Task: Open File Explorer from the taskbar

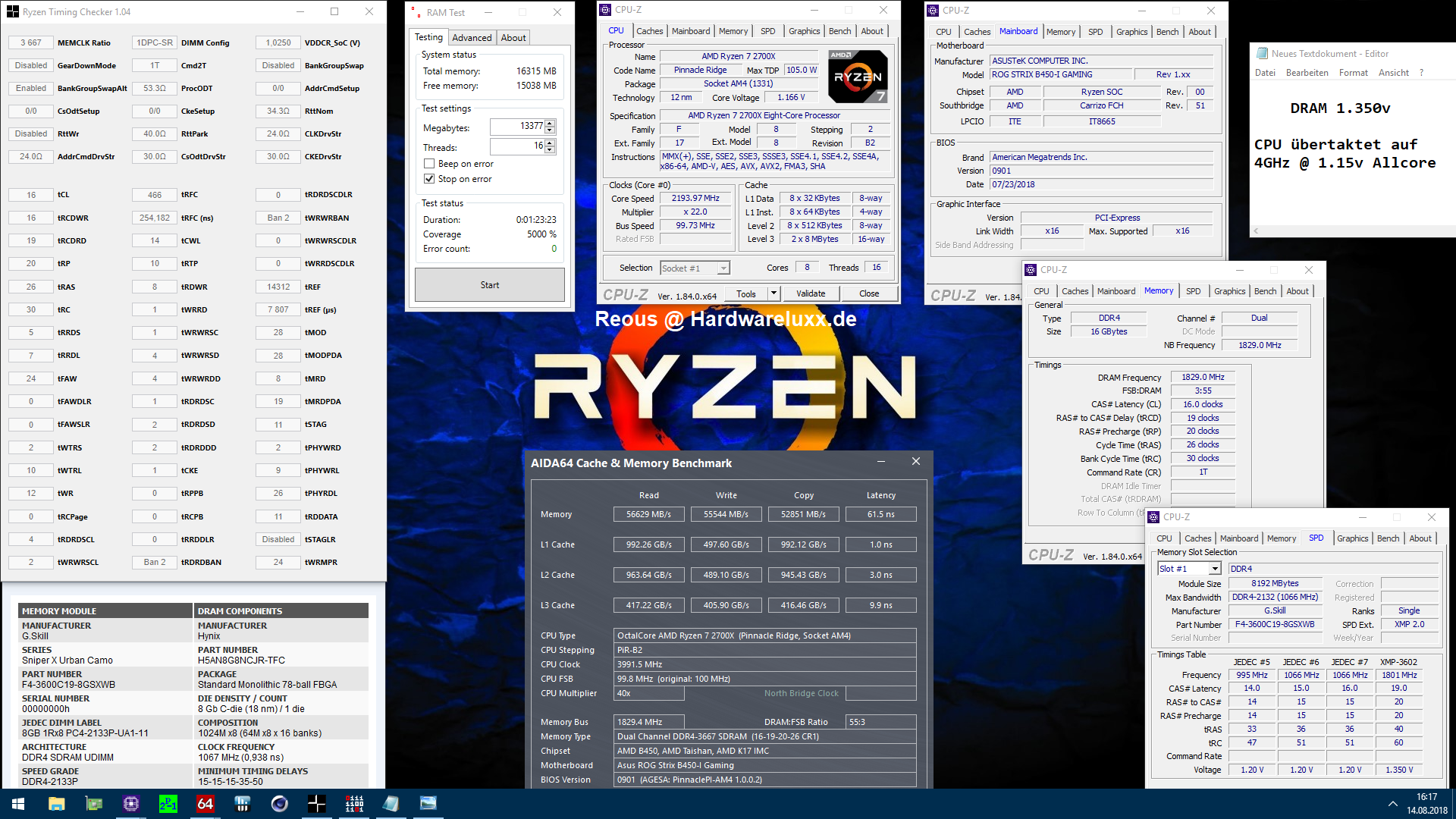Action: (57, 804)
